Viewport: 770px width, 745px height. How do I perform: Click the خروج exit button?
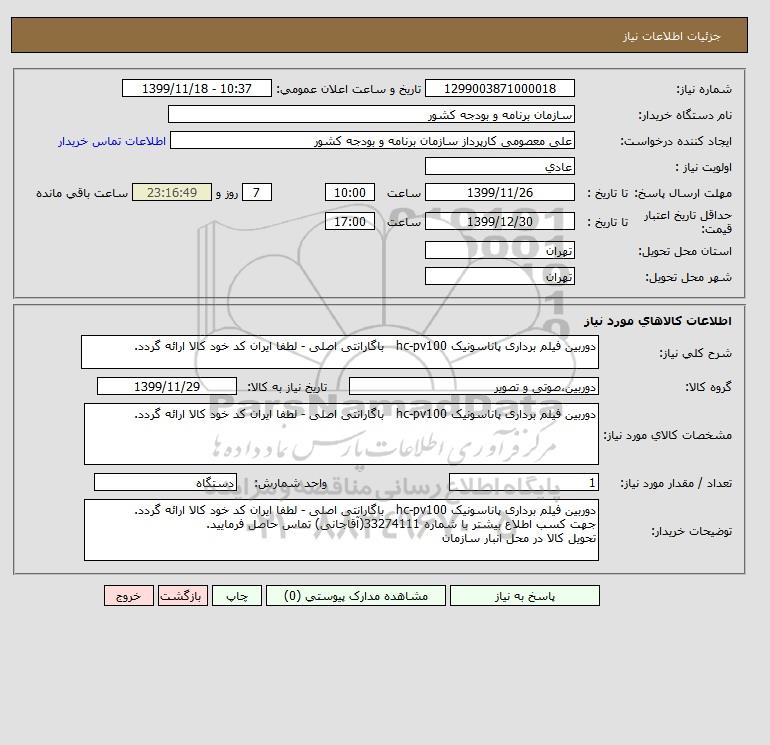click(129, 595)
